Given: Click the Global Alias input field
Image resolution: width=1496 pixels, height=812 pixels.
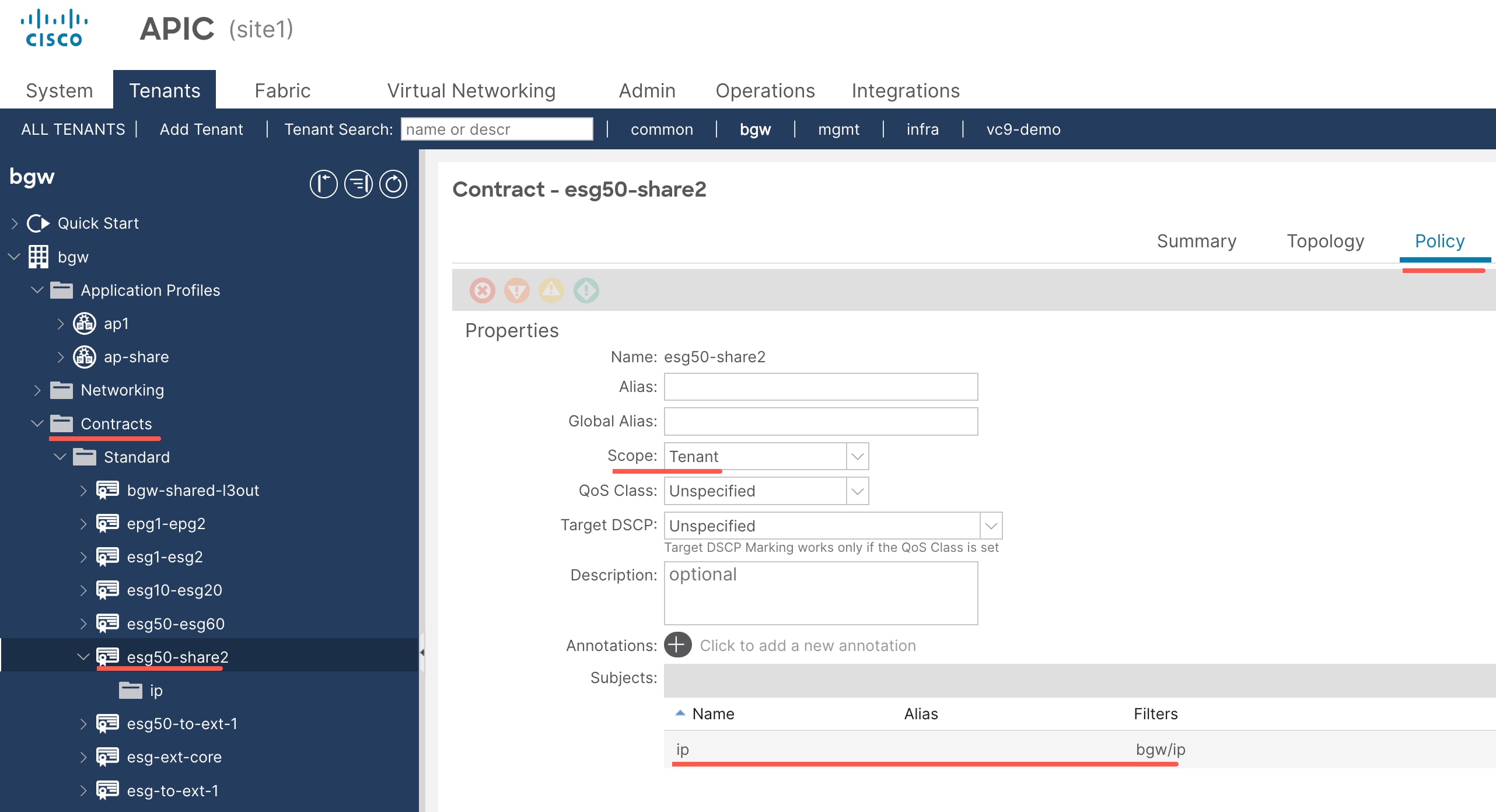Looking at the screenshot, I should (821, 421).
